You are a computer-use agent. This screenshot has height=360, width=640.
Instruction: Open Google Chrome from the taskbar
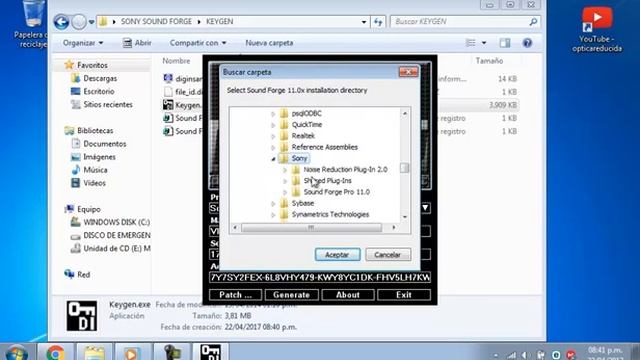pyautogui.click(x=56, y=353)
